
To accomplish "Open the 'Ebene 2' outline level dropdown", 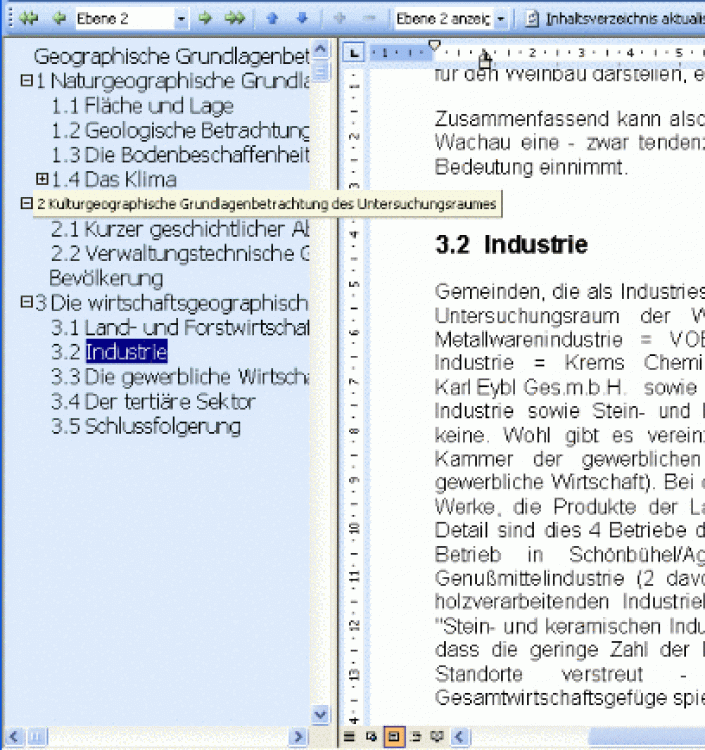I will 180,18.
